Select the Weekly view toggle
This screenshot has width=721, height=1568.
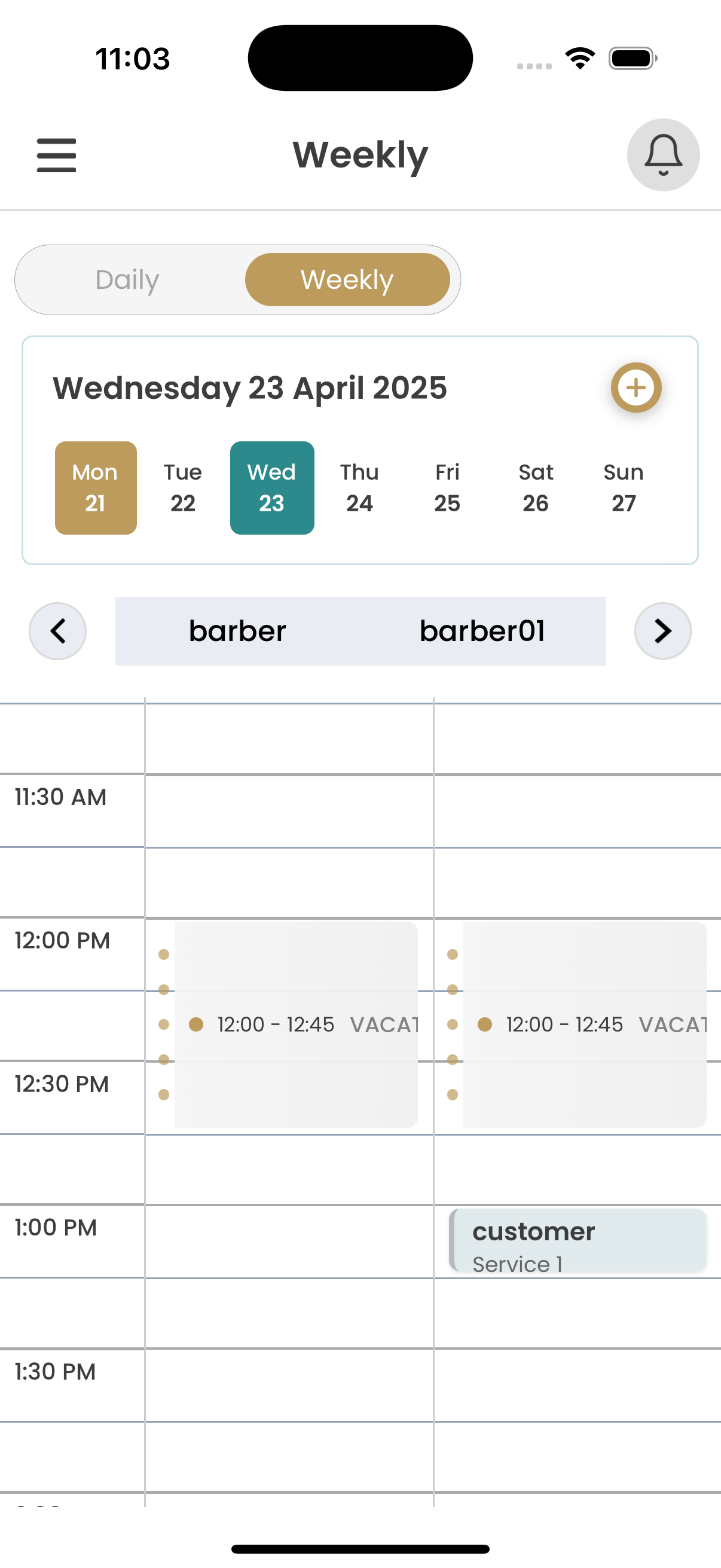tap(347, 280)
